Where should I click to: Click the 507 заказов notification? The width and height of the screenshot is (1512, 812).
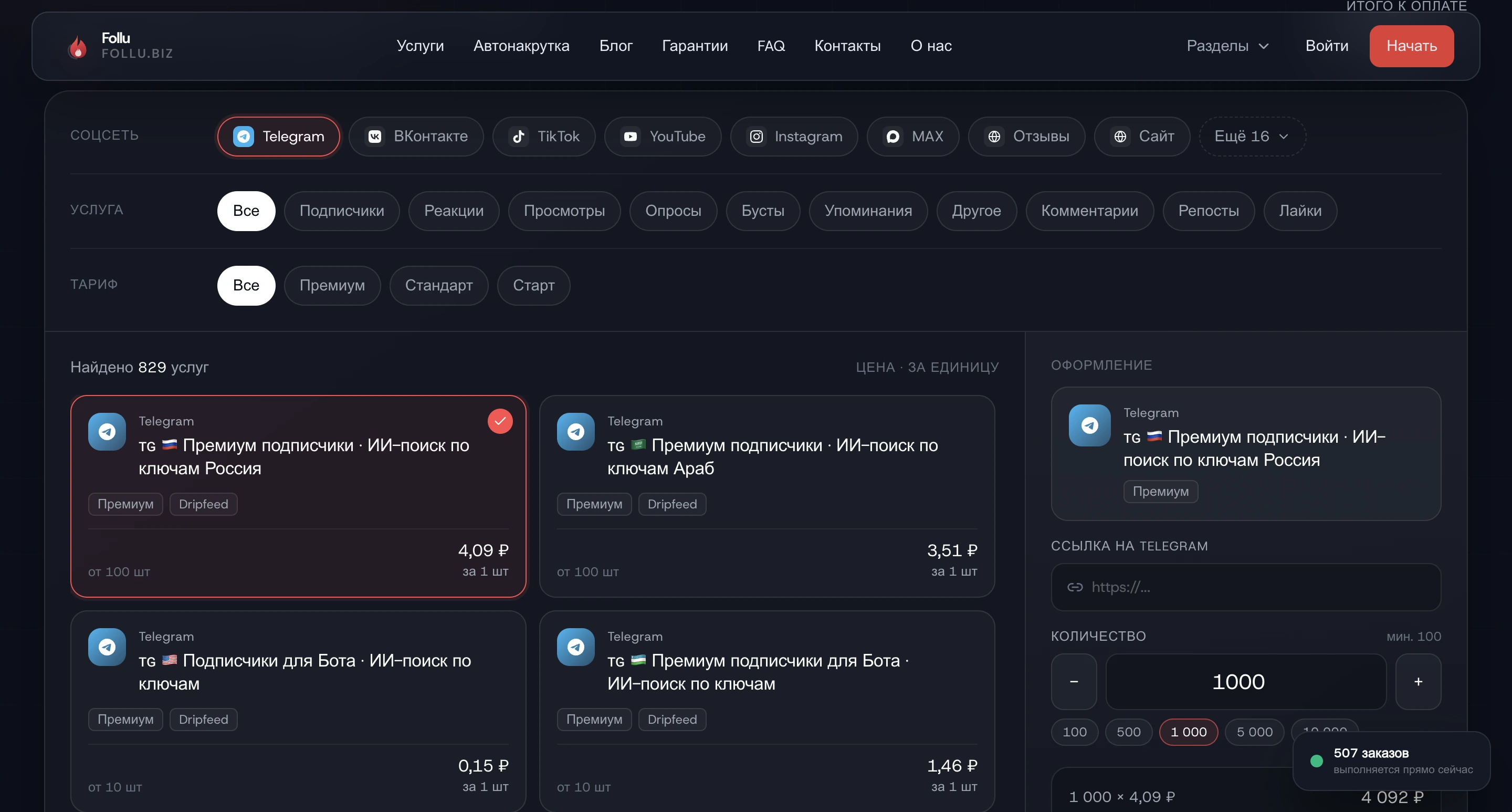tap(1391, 761)
